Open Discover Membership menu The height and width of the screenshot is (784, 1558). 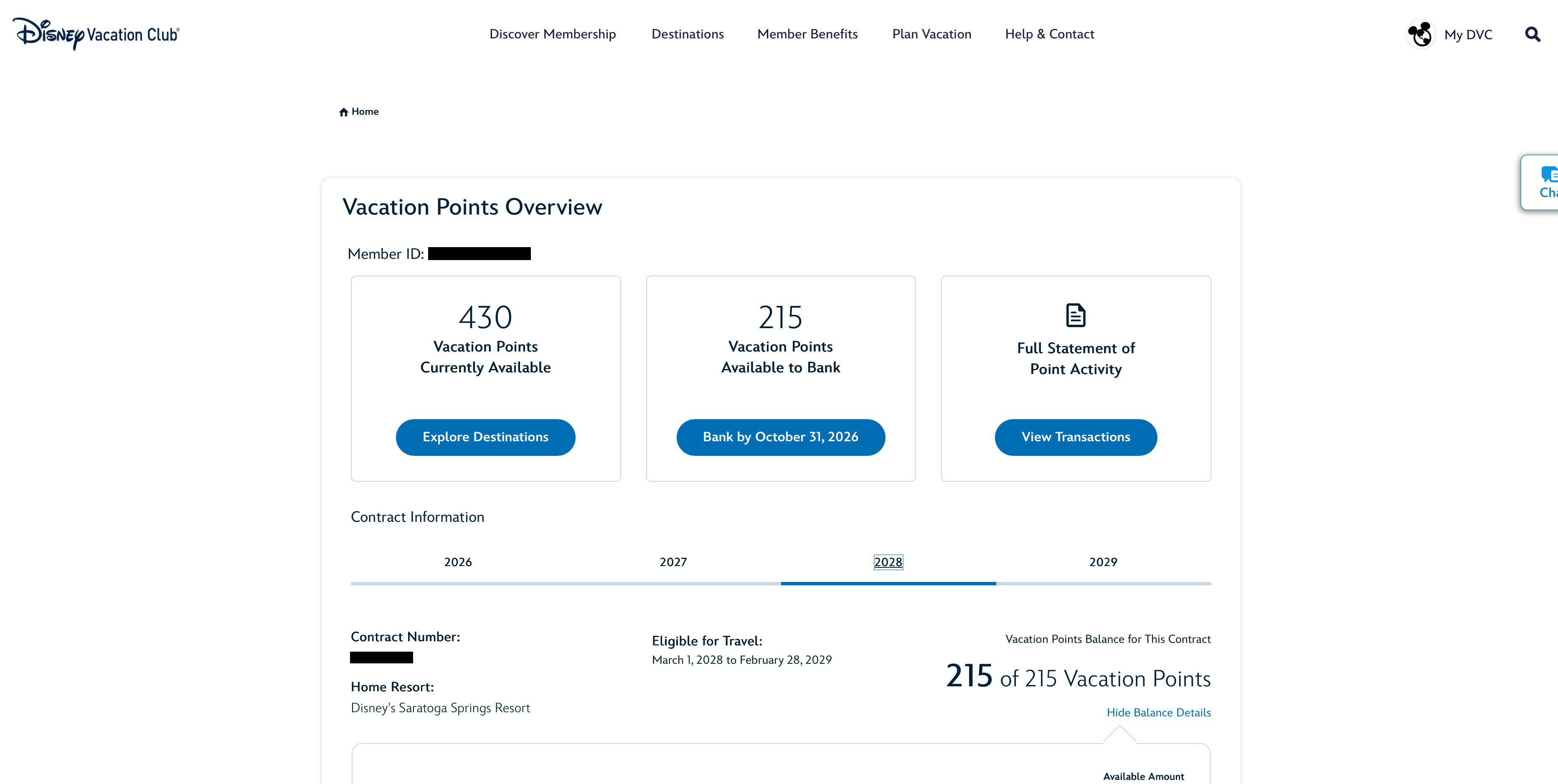tap(553, 35)
